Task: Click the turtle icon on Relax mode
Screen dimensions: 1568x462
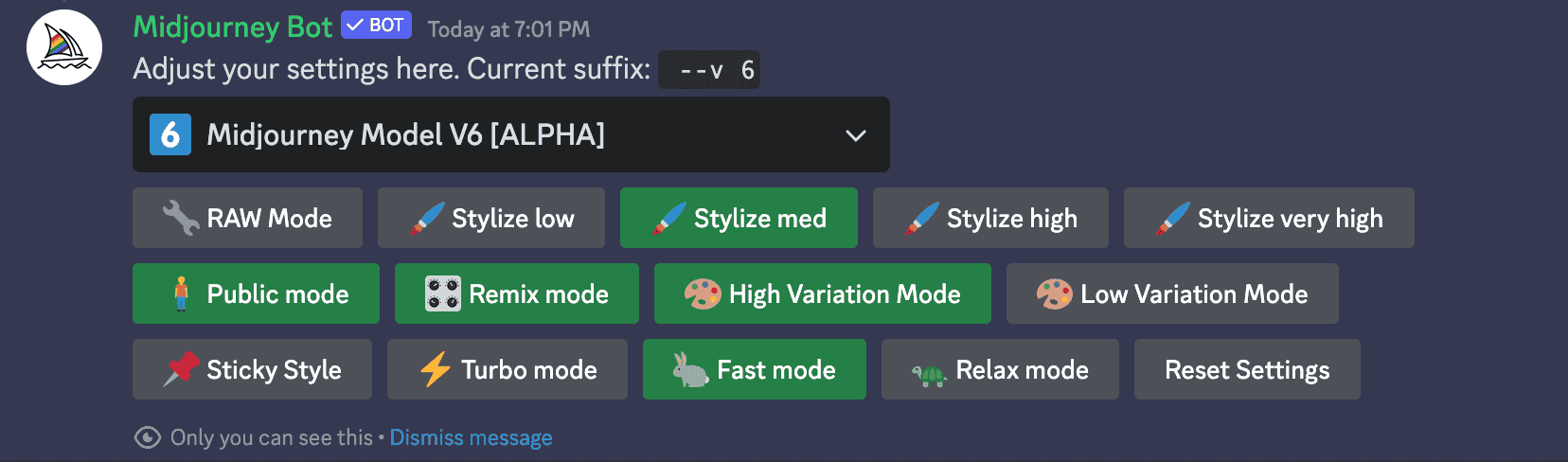Action: pos(929,375)
